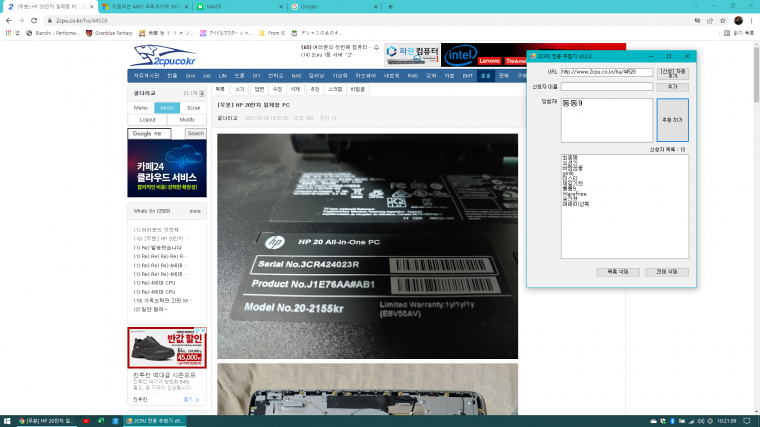Open QnA in the site navigation
This screenshot has height=427, width=760.
[x=190, y=76]
